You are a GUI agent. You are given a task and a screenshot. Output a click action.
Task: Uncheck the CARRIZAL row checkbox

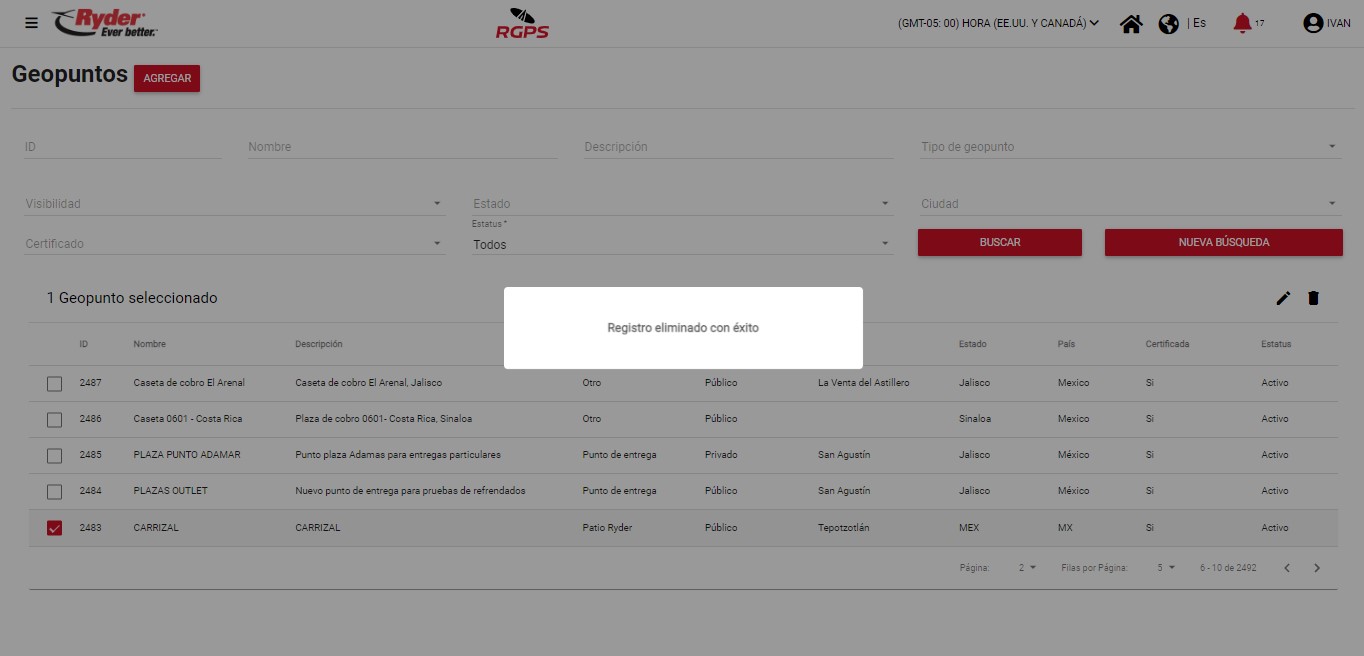point(55,528)
